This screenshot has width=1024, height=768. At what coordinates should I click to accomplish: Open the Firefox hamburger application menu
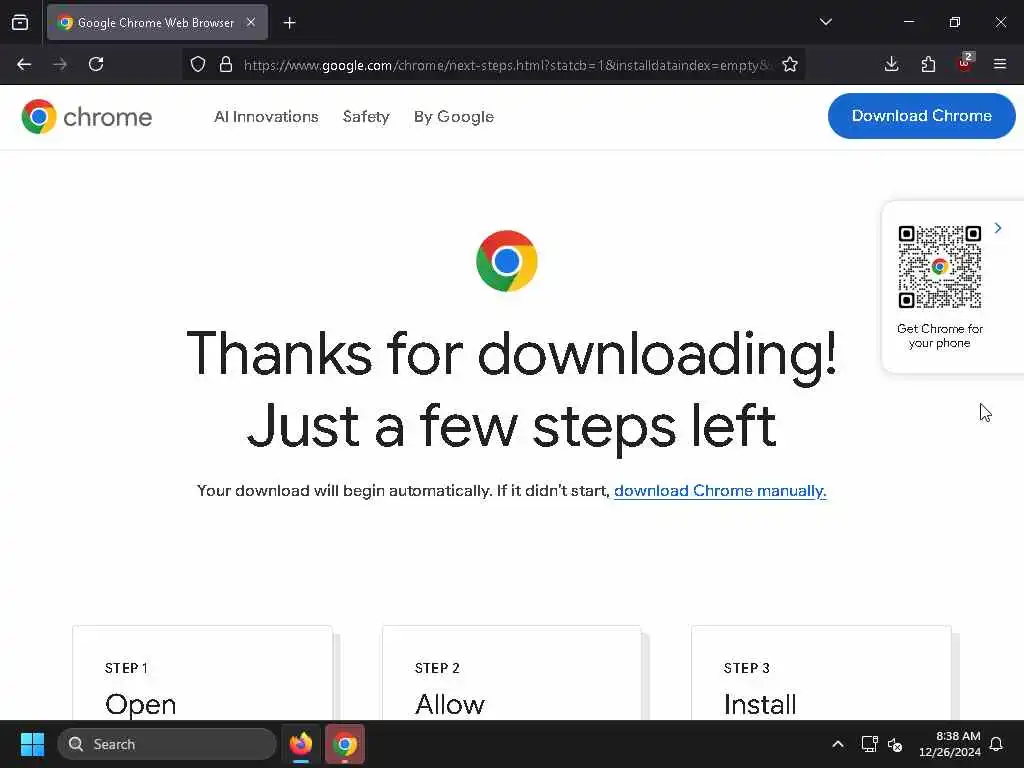click(1000, 64)
